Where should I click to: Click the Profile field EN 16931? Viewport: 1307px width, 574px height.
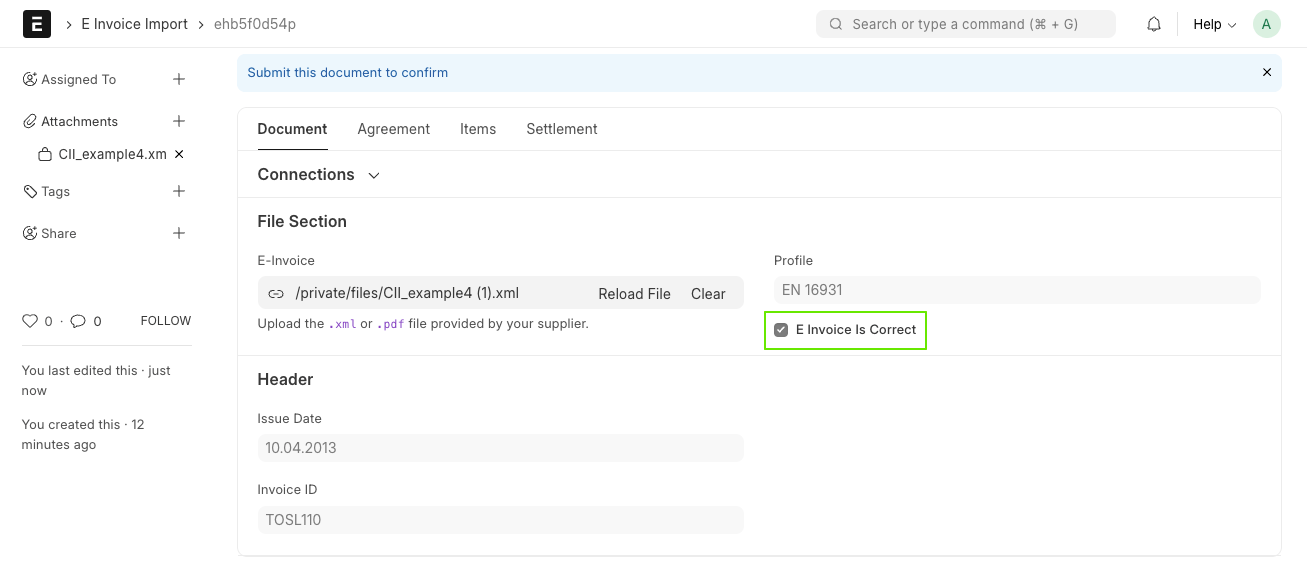(1017, 290)
